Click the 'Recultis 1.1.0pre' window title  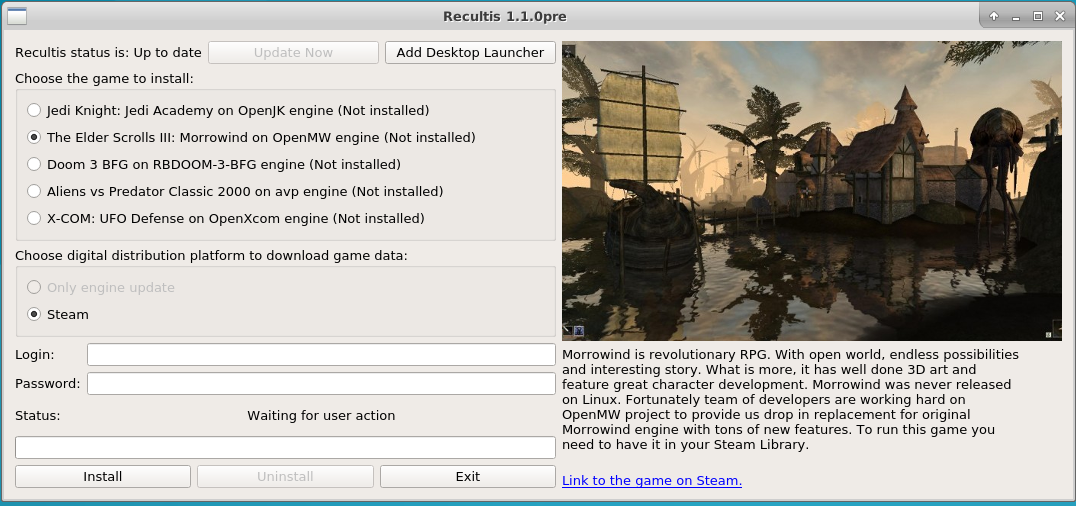504,16
